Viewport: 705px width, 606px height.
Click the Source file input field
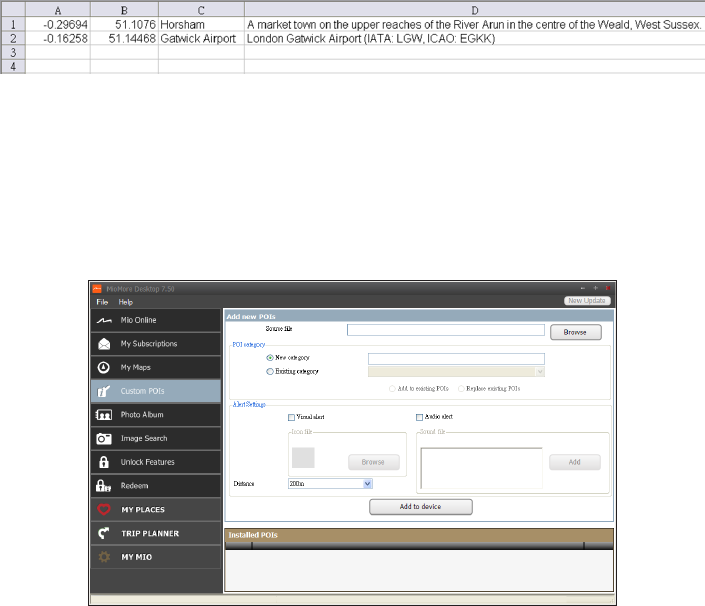446,330
